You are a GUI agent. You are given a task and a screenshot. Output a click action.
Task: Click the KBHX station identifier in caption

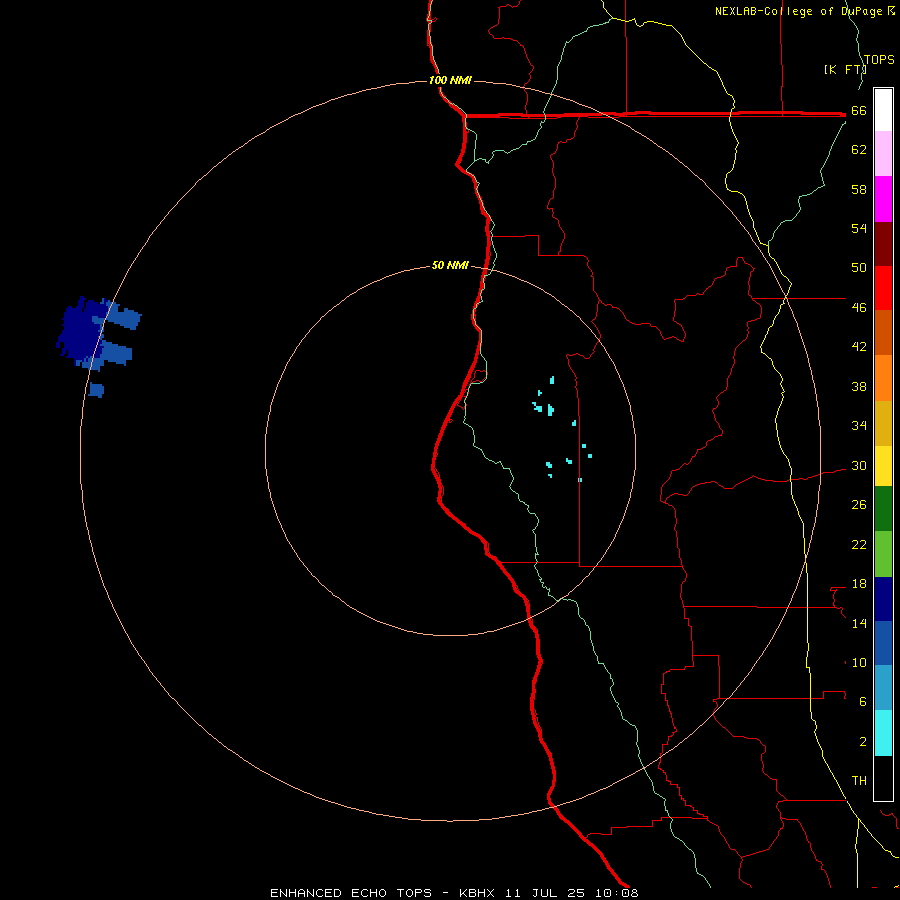[x=479, y=893]
